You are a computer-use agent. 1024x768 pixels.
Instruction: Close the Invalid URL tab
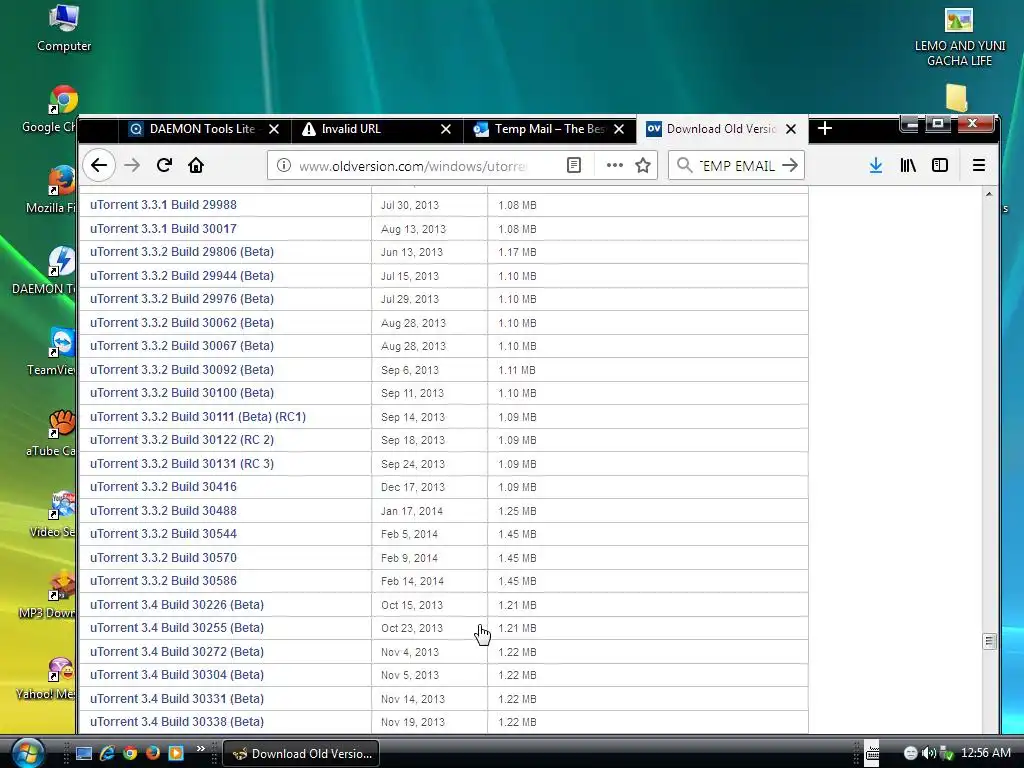[x=446, y=129]
